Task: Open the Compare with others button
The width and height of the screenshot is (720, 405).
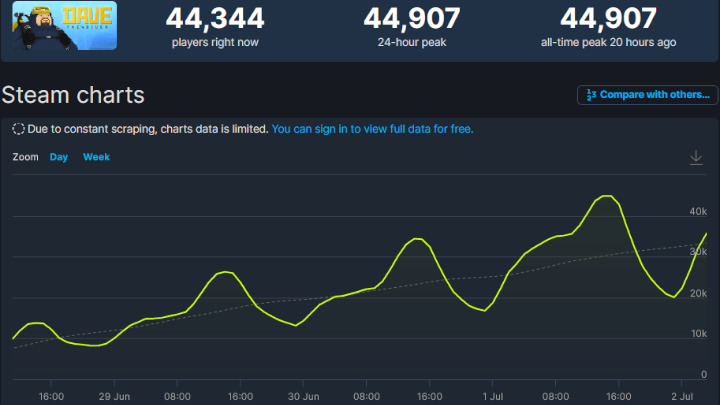Action: click(x=647, y=95)
